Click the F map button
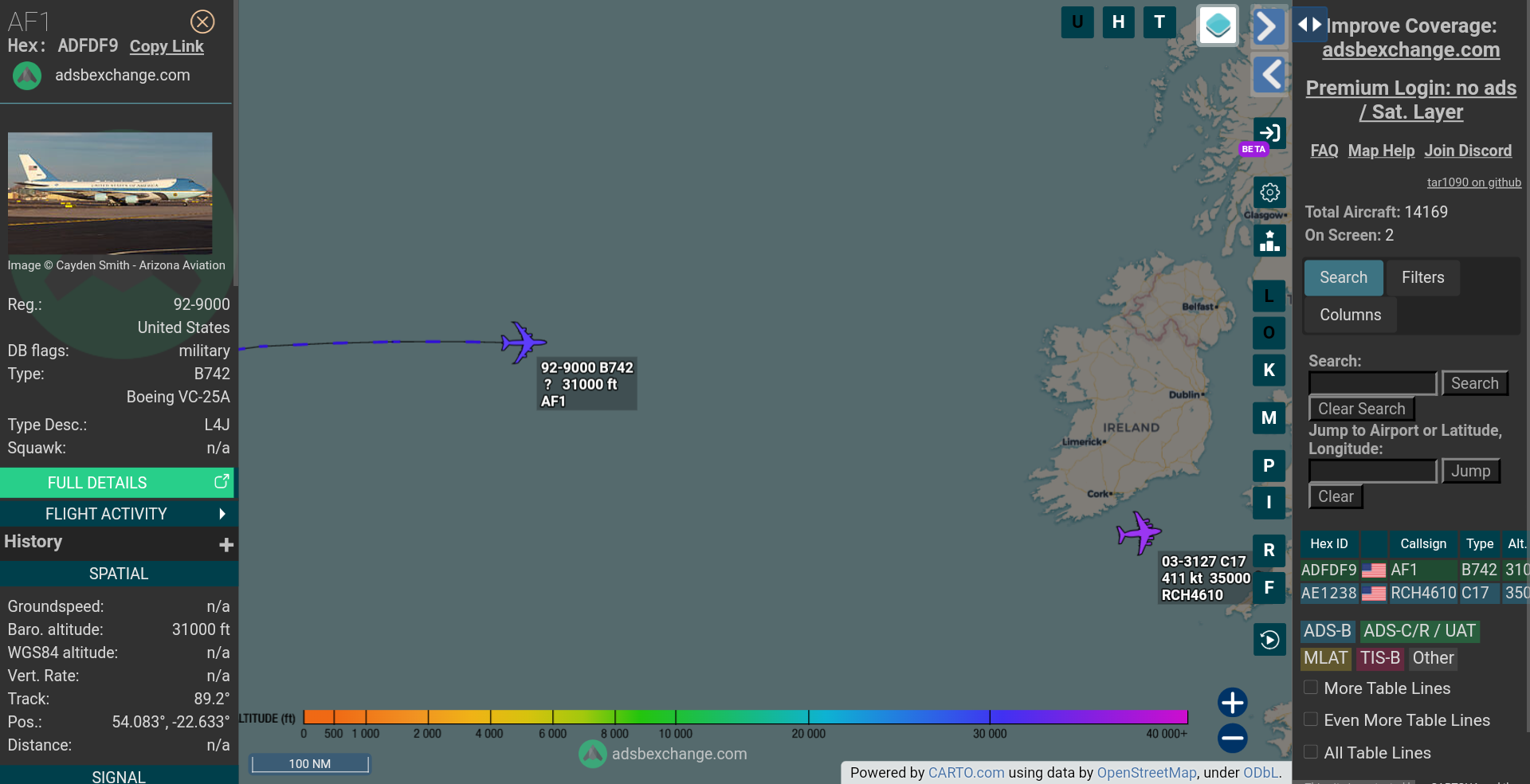This screenshot has width=1530, height=784. click(x=1269, y=588)
